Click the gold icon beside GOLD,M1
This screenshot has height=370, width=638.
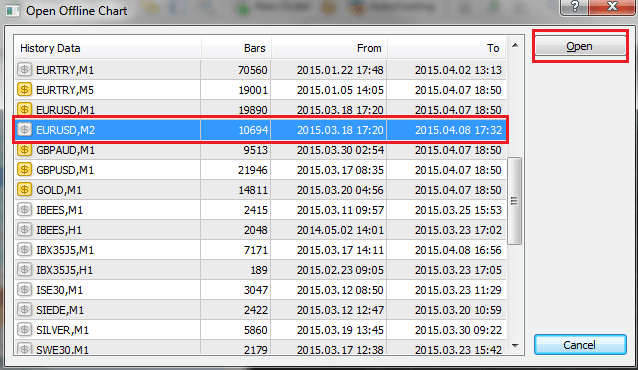click(24, 189)
